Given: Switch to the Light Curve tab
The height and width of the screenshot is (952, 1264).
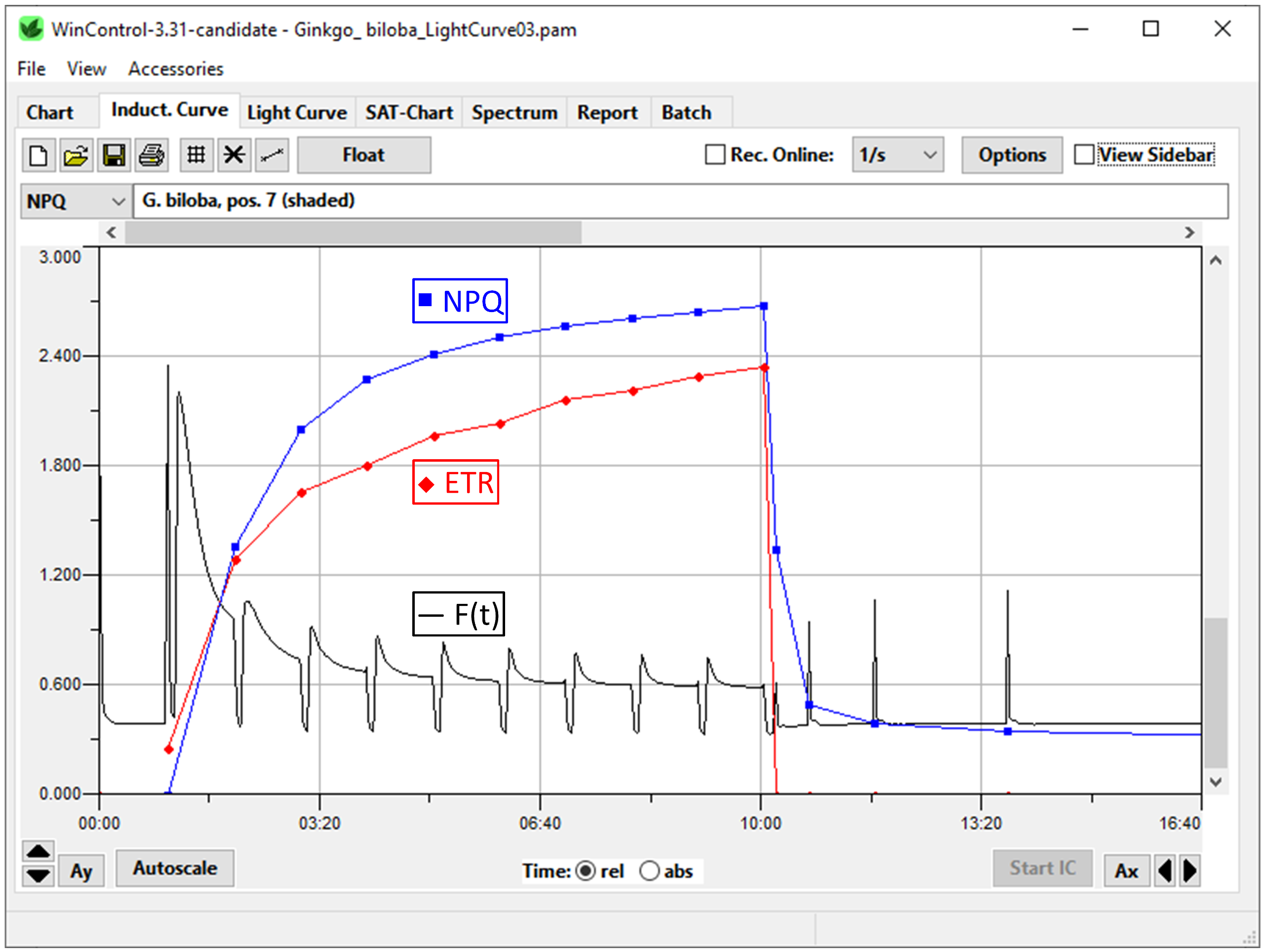Looking at the screenshot, I should click(x=297, y=112).
